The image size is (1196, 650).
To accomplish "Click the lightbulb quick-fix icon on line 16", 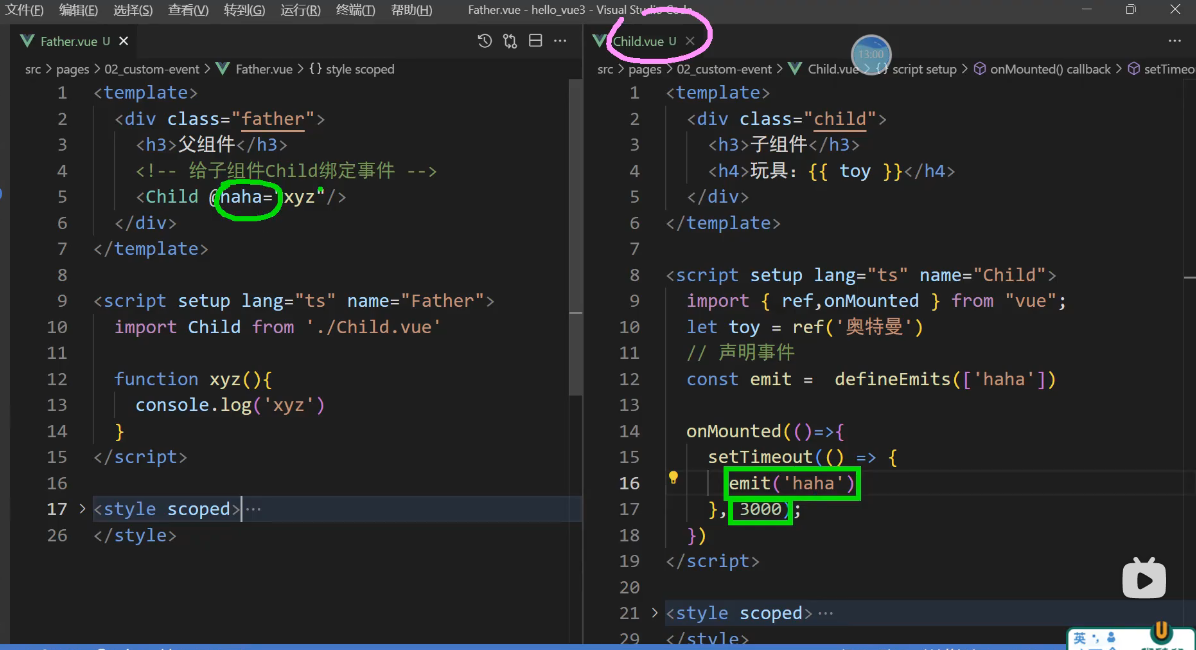I will (673, 478).
